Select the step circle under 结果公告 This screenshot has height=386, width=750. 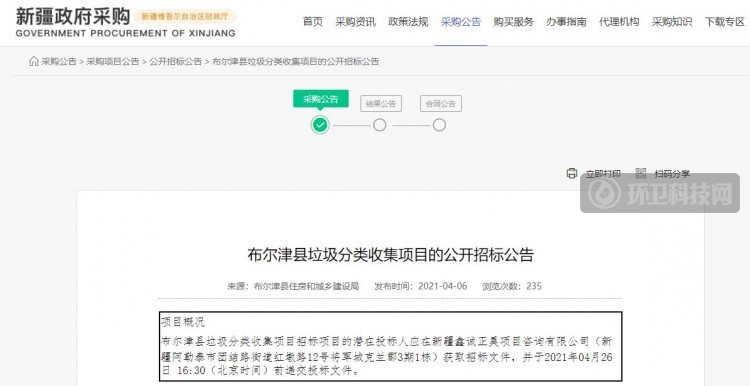click(380, 125)
